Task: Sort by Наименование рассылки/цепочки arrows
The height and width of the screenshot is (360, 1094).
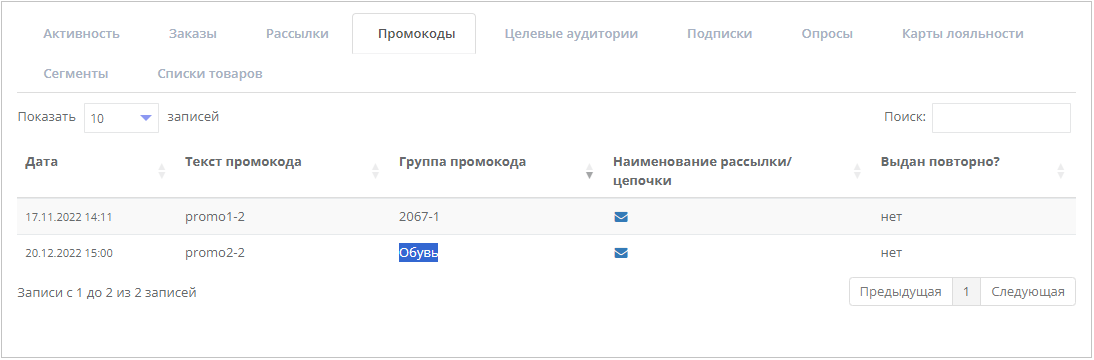Action: click(x=857, y=170)
